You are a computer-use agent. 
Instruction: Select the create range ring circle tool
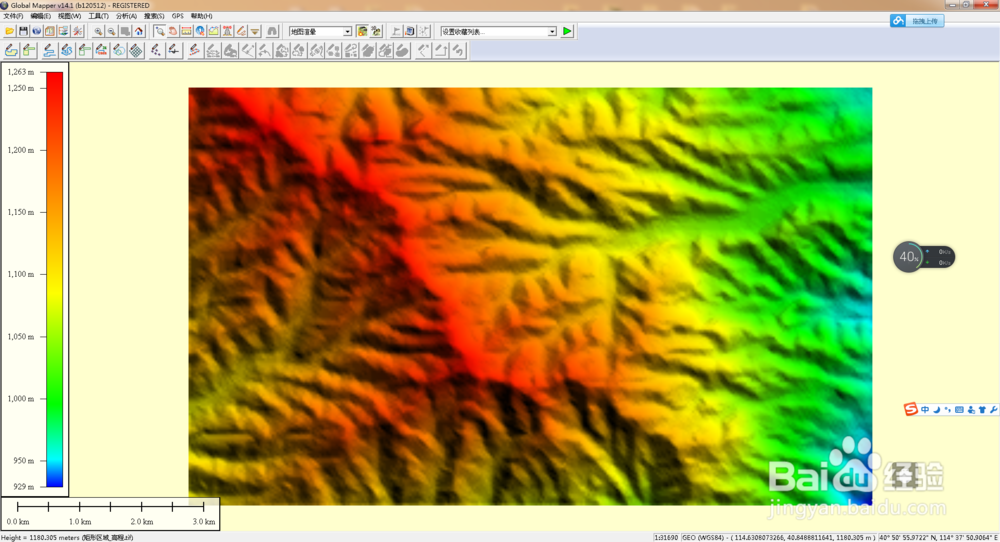(x=119, y=50)
